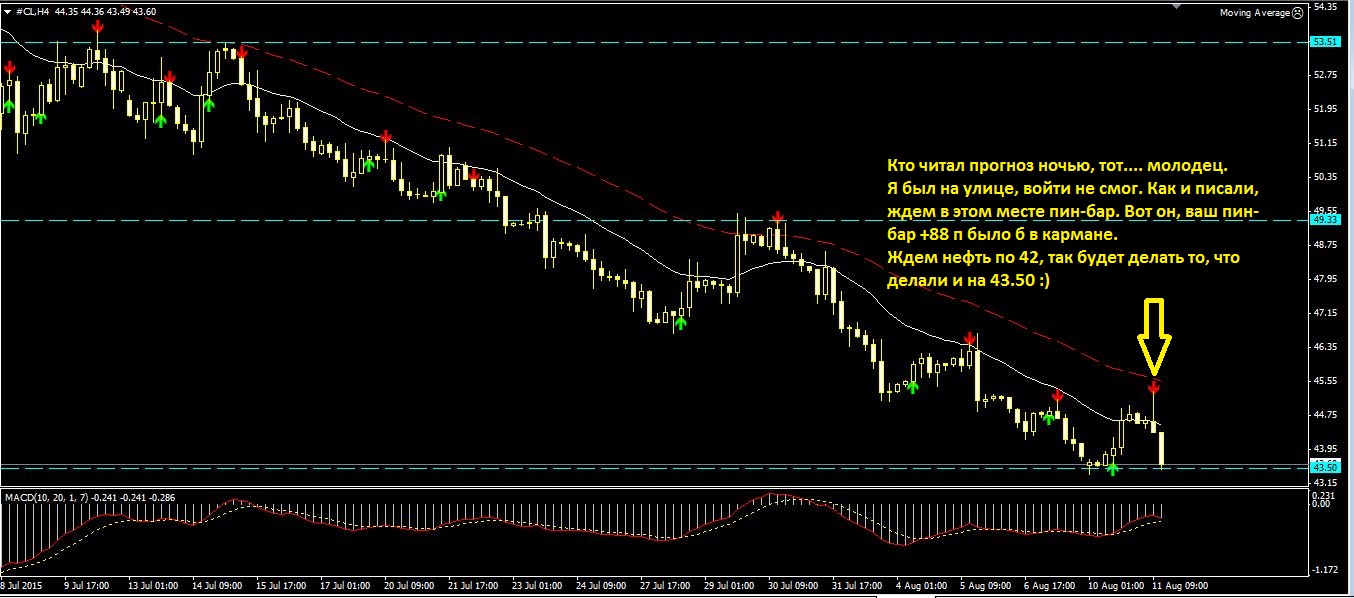
Task: Click the 52.75 price scale value
Action: pos(1326,75)
